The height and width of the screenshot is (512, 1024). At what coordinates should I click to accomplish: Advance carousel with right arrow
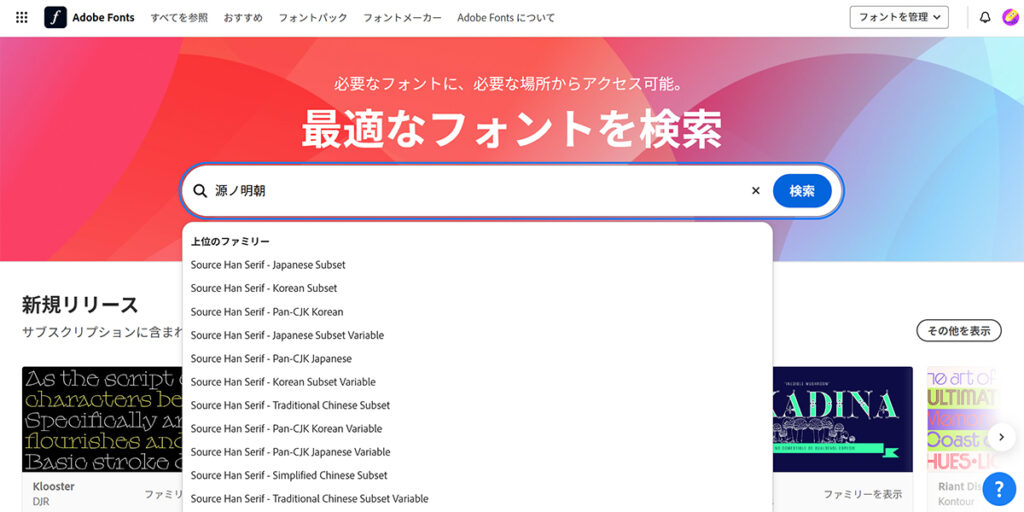point(1002,437)
